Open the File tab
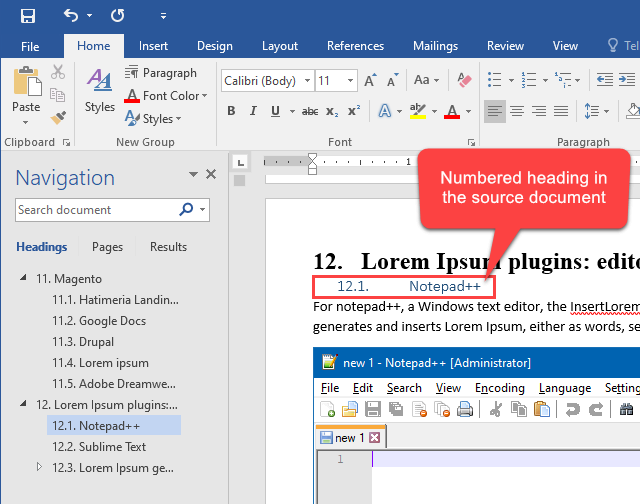Viewport: 640px width, 504px height. (x=30, y=46)
